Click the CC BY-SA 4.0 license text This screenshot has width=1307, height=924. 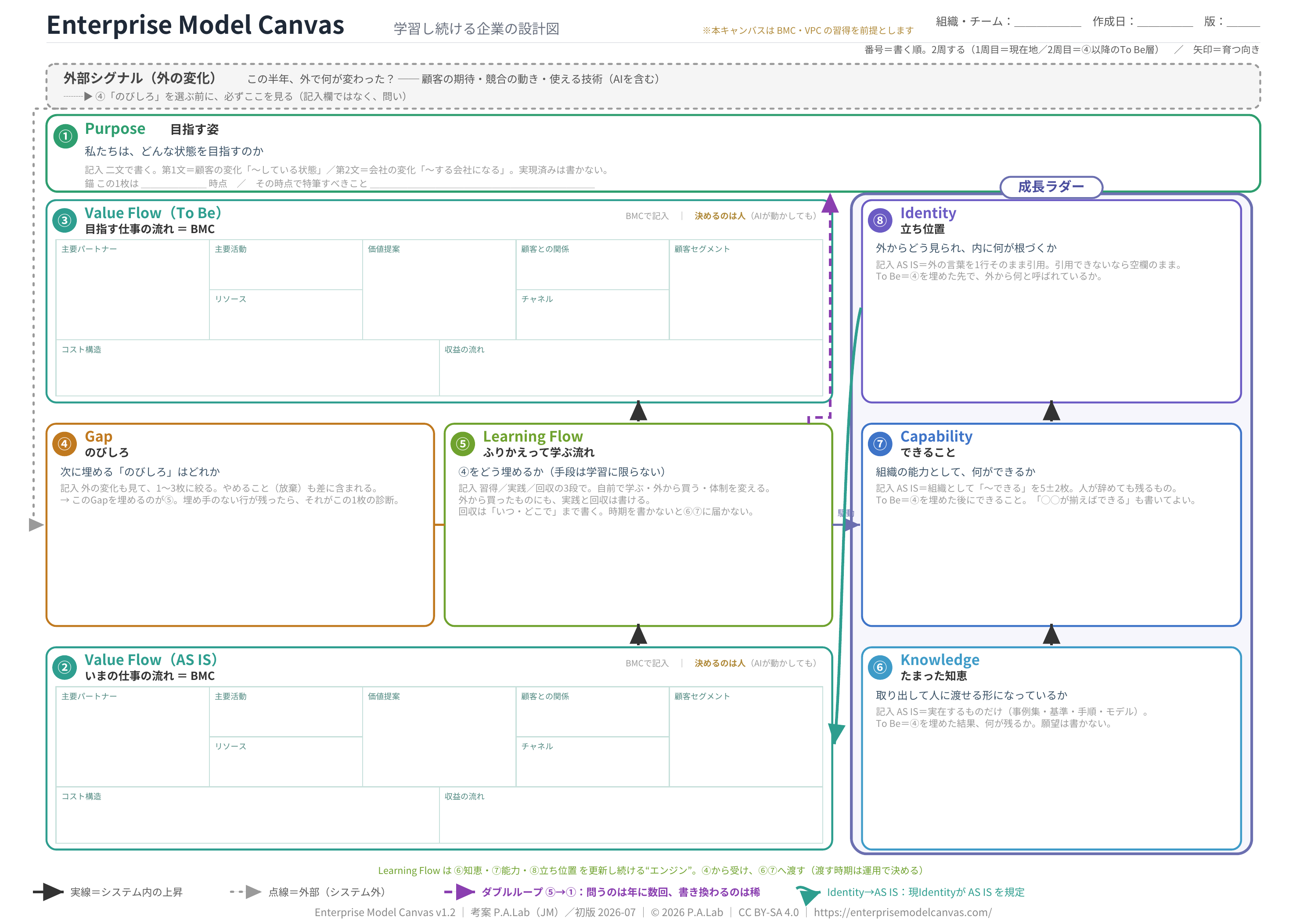click(768, 912)
